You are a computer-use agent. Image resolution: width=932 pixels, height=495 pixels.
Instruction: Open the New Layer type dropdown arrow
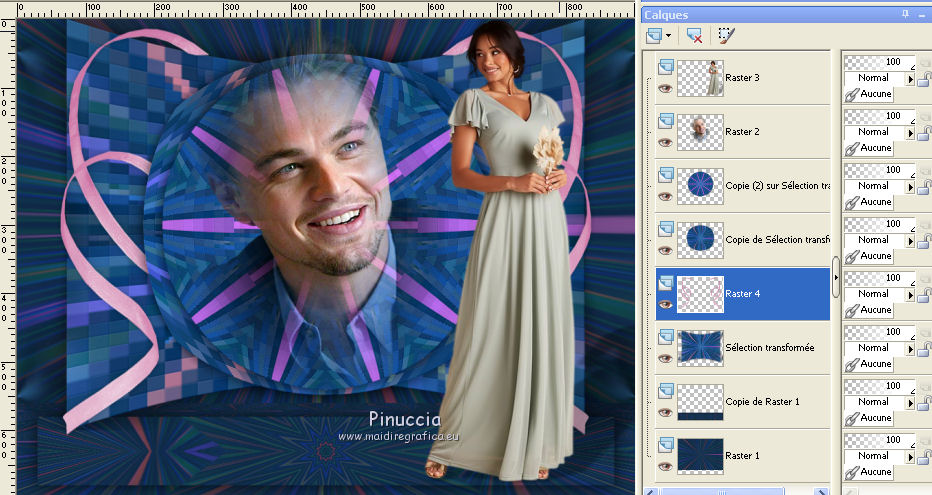point(669,36)
